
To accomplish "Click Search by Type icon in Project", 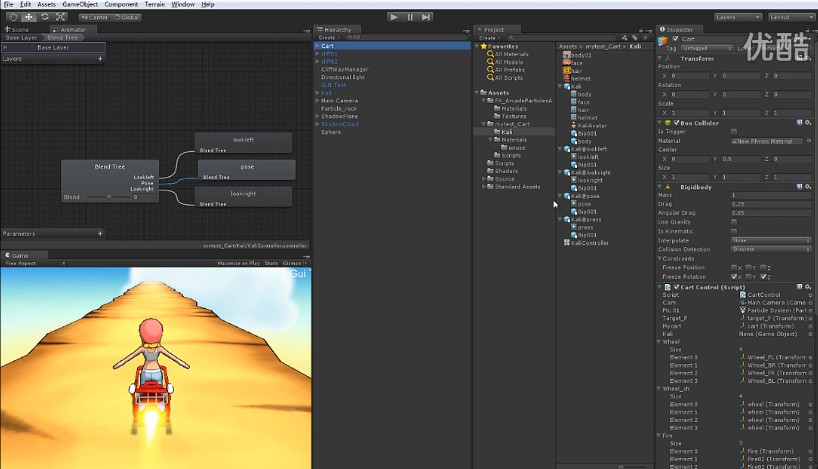I will pyautogui.click(x=624, y=38).
